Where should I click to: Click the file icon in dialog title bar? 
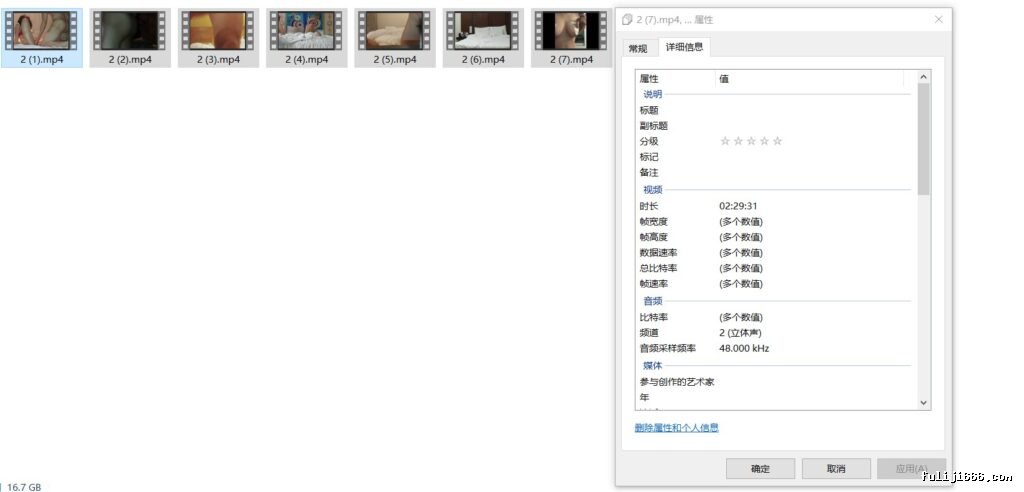[x=627, y=20]
